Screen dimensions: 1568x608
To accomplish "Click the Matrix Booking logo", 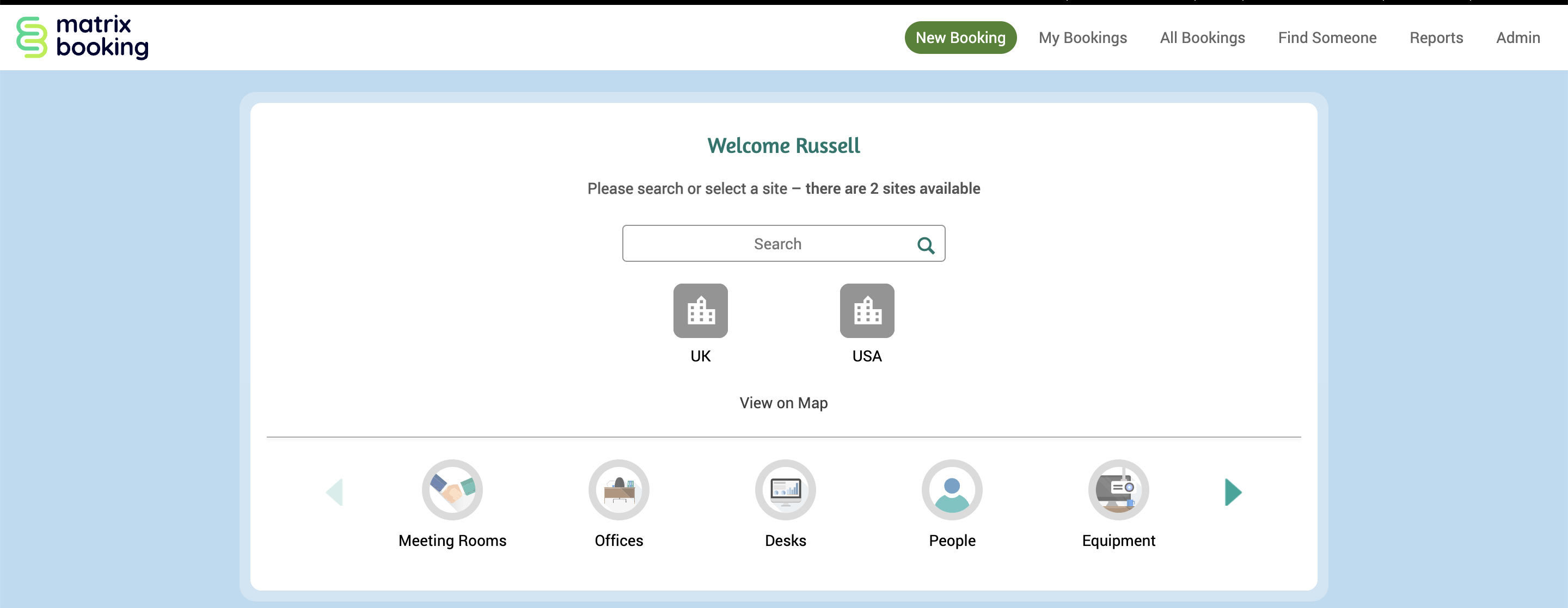I will (x=82, y=37).
